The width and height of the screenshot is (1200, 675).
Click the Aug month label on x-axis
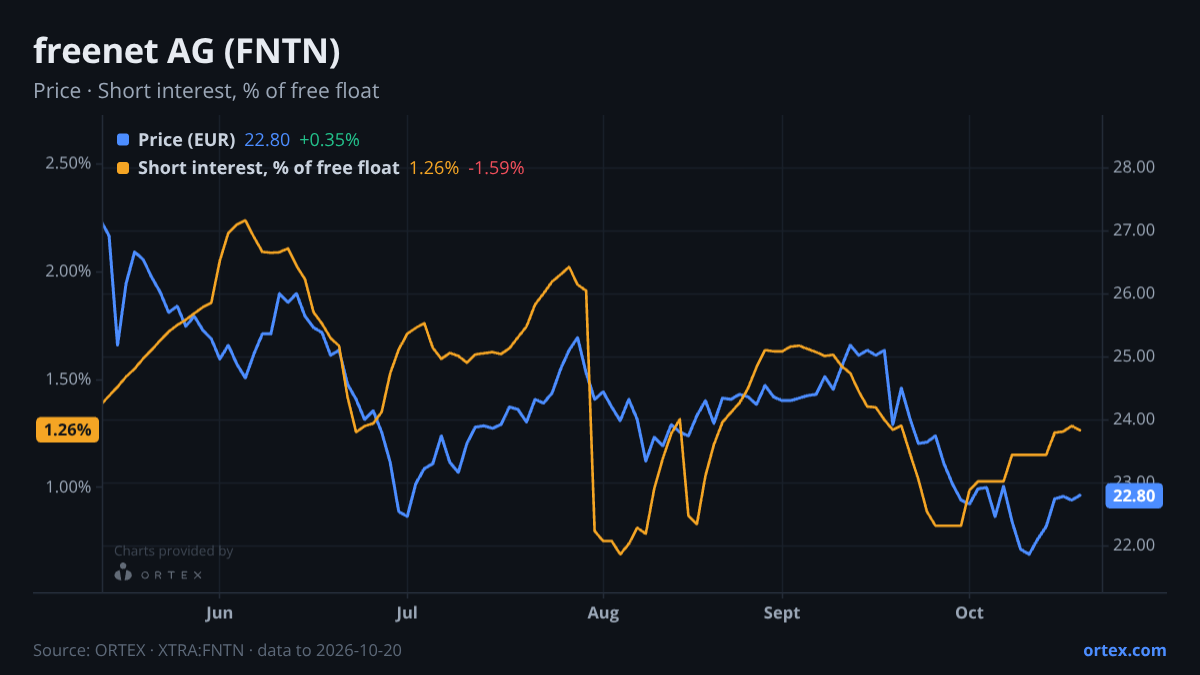pos(602,613)
